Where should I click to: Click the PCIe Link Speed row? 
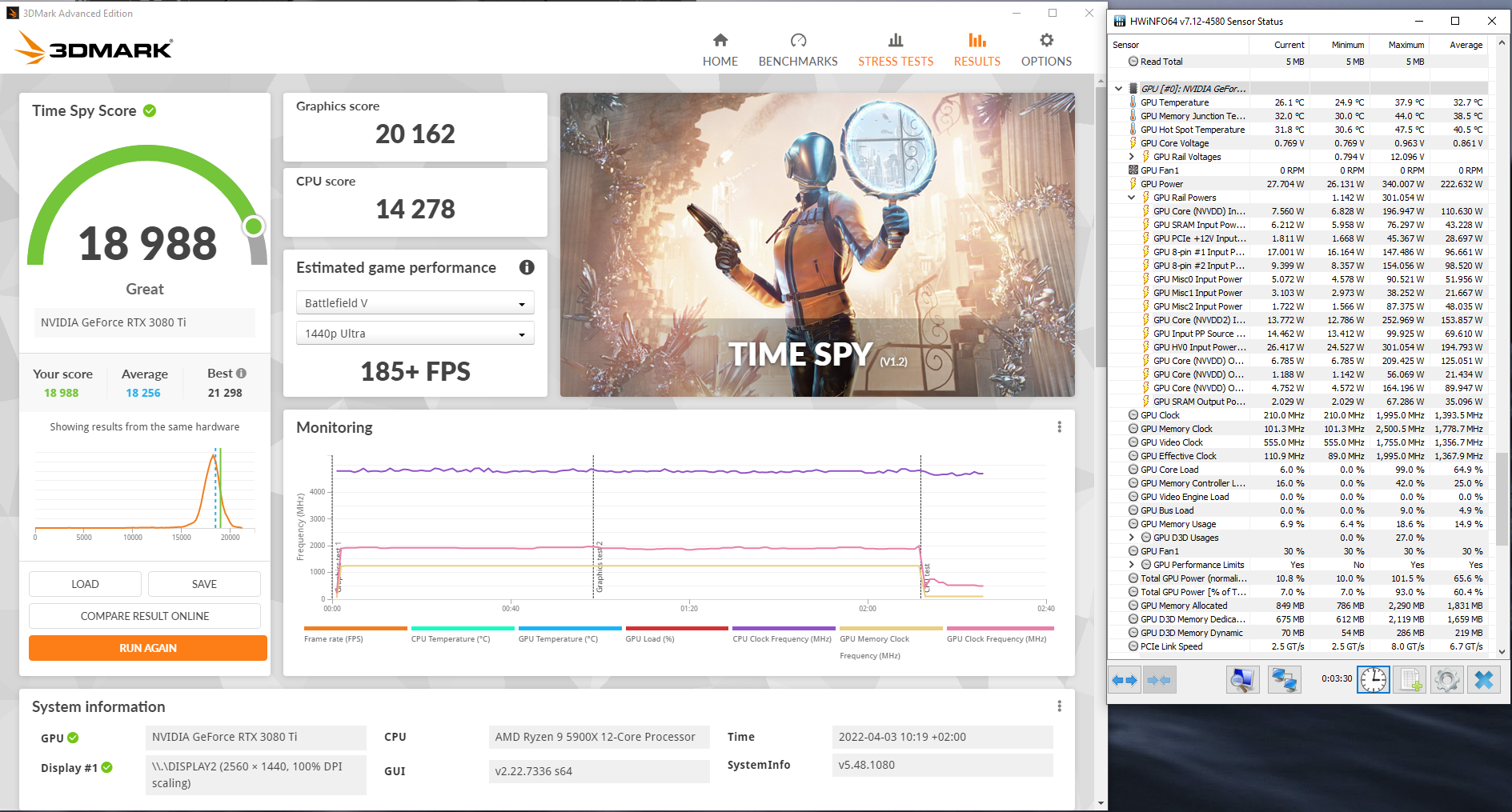[x=1298, y=646]
